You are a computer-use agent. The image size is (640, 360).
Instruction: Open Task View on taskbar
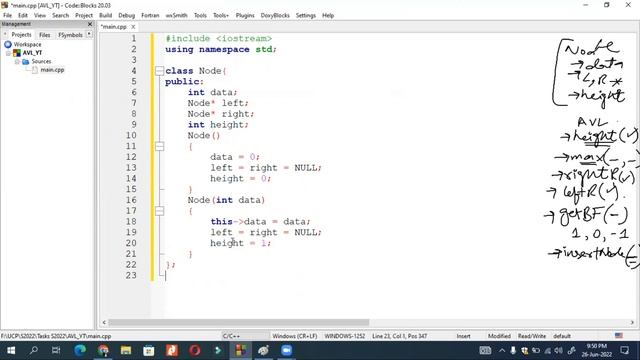coord(56,350)
